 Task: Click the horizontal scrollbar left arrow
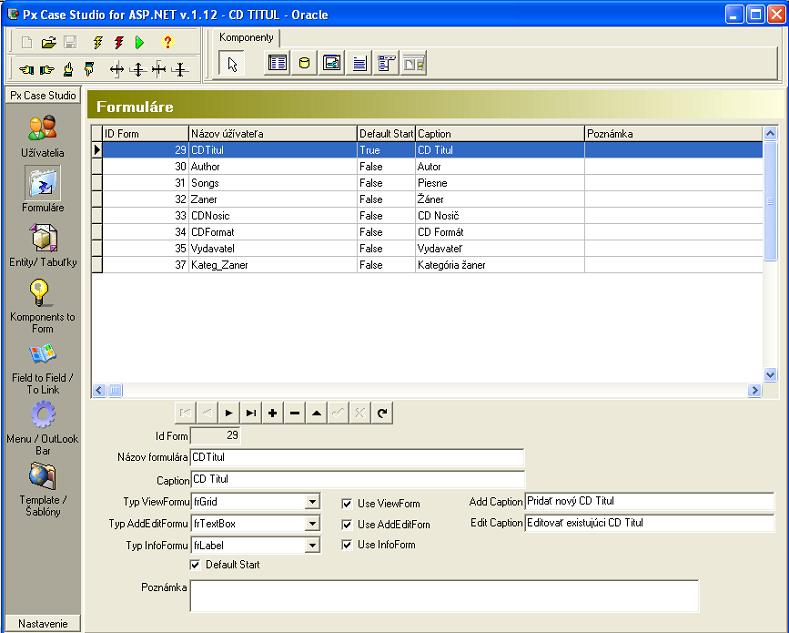[99, 390]
